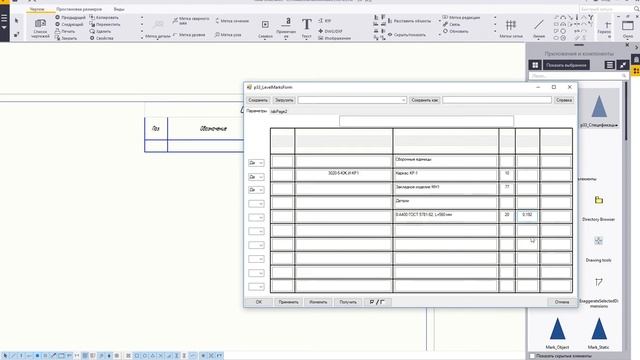Switch side panel to thumbnail grid view
This screenshot has width=640, height=360.
[535, 65]
